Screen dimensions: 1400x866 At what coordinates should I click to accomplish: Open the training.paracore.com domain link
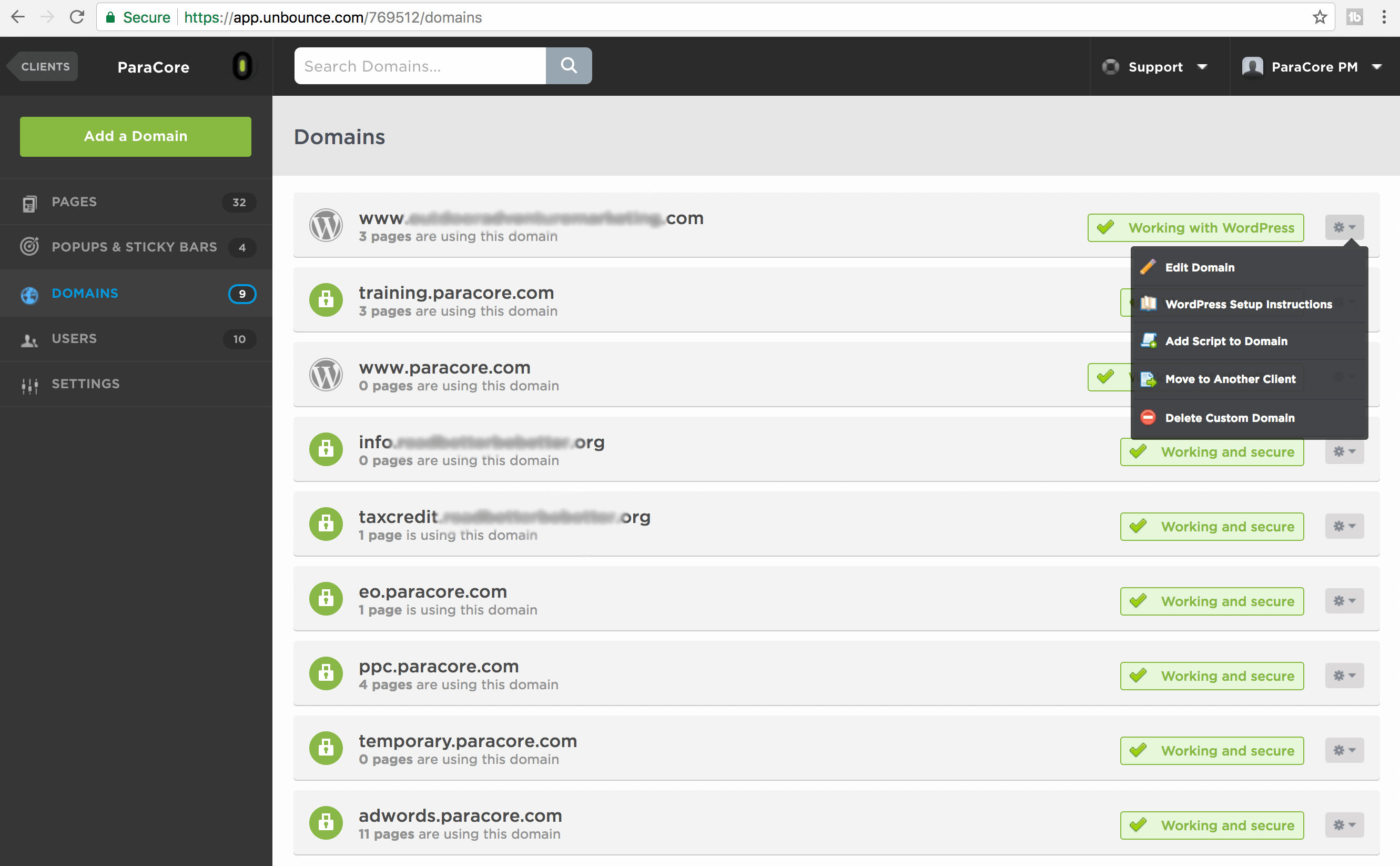[x=456, y=293]
